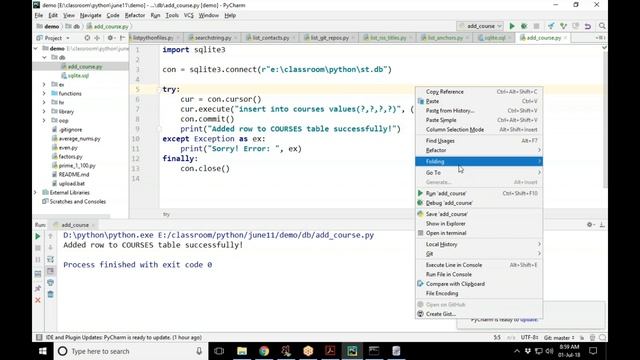Screen dimensions: 640x360
Task: Pause output in the Run panel
Action: pyautogui.click(x=38, y=260)
